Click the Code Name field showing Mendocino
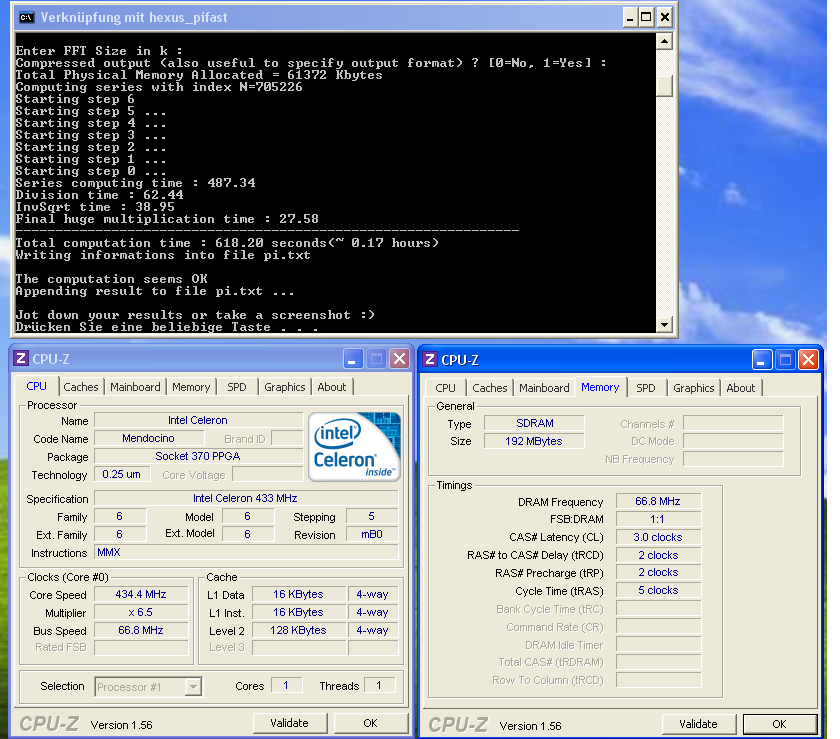 [x=148, y=438]
